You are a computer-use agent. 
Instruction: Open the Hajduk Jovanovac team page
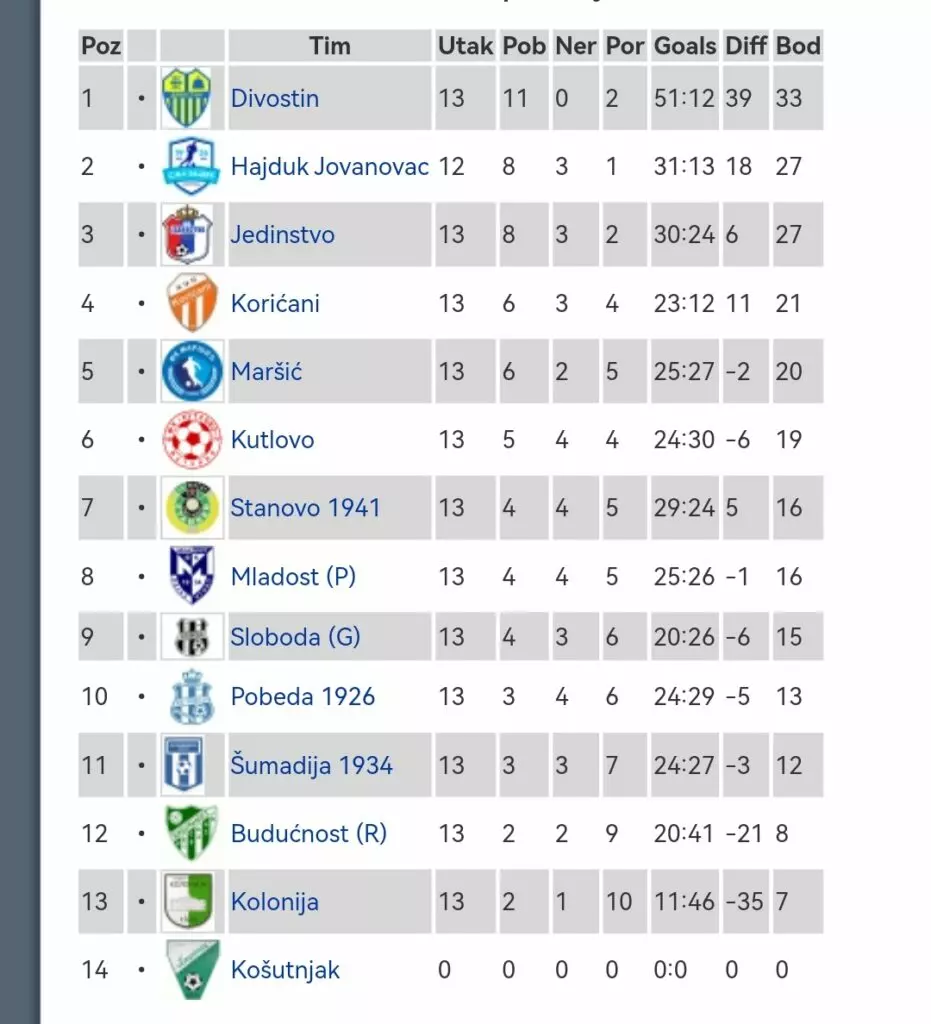(329, 166)
